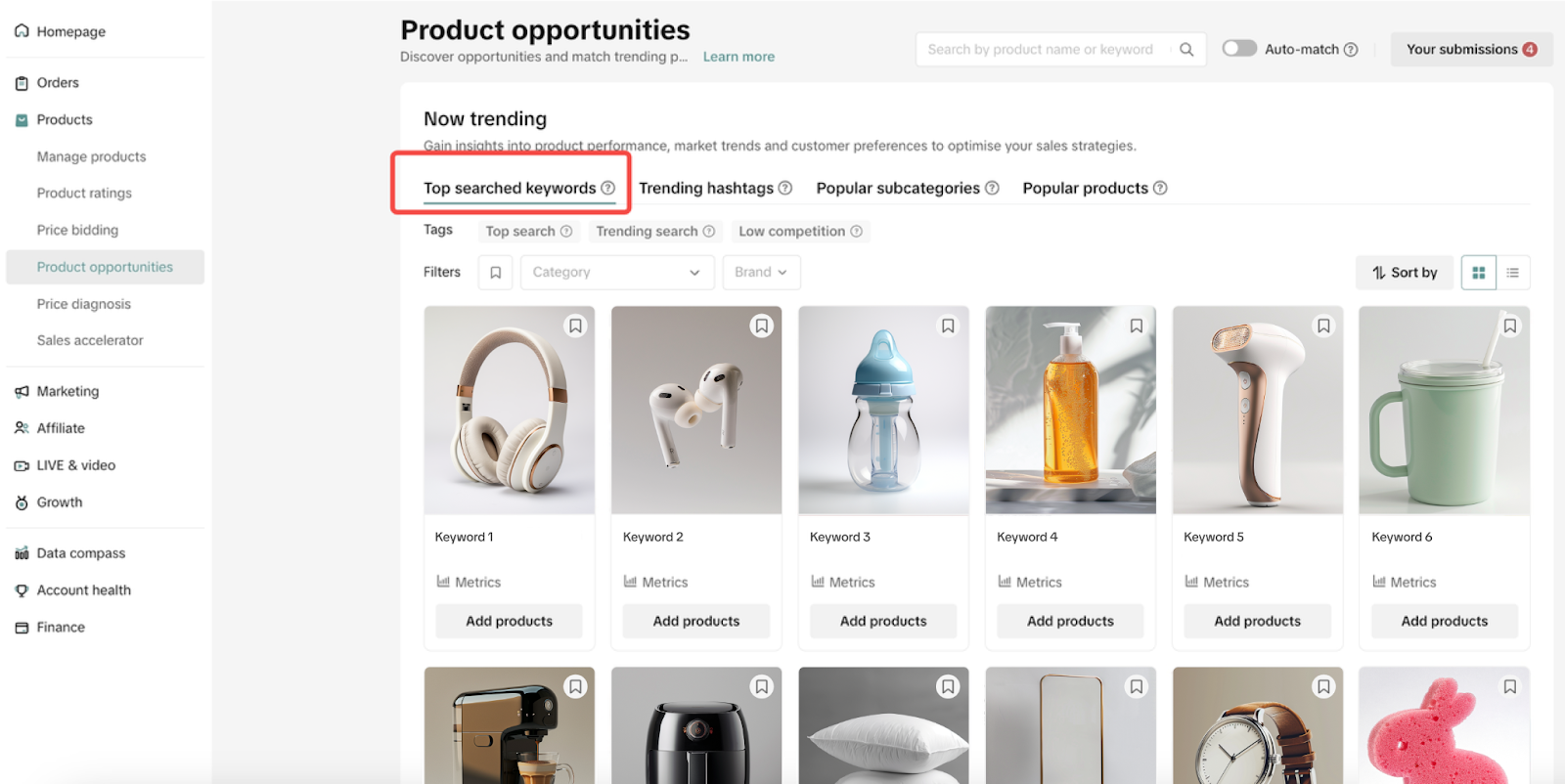1565x784 pixels.
Task: Enable the Auto-match toggle
Action: 1239,48
